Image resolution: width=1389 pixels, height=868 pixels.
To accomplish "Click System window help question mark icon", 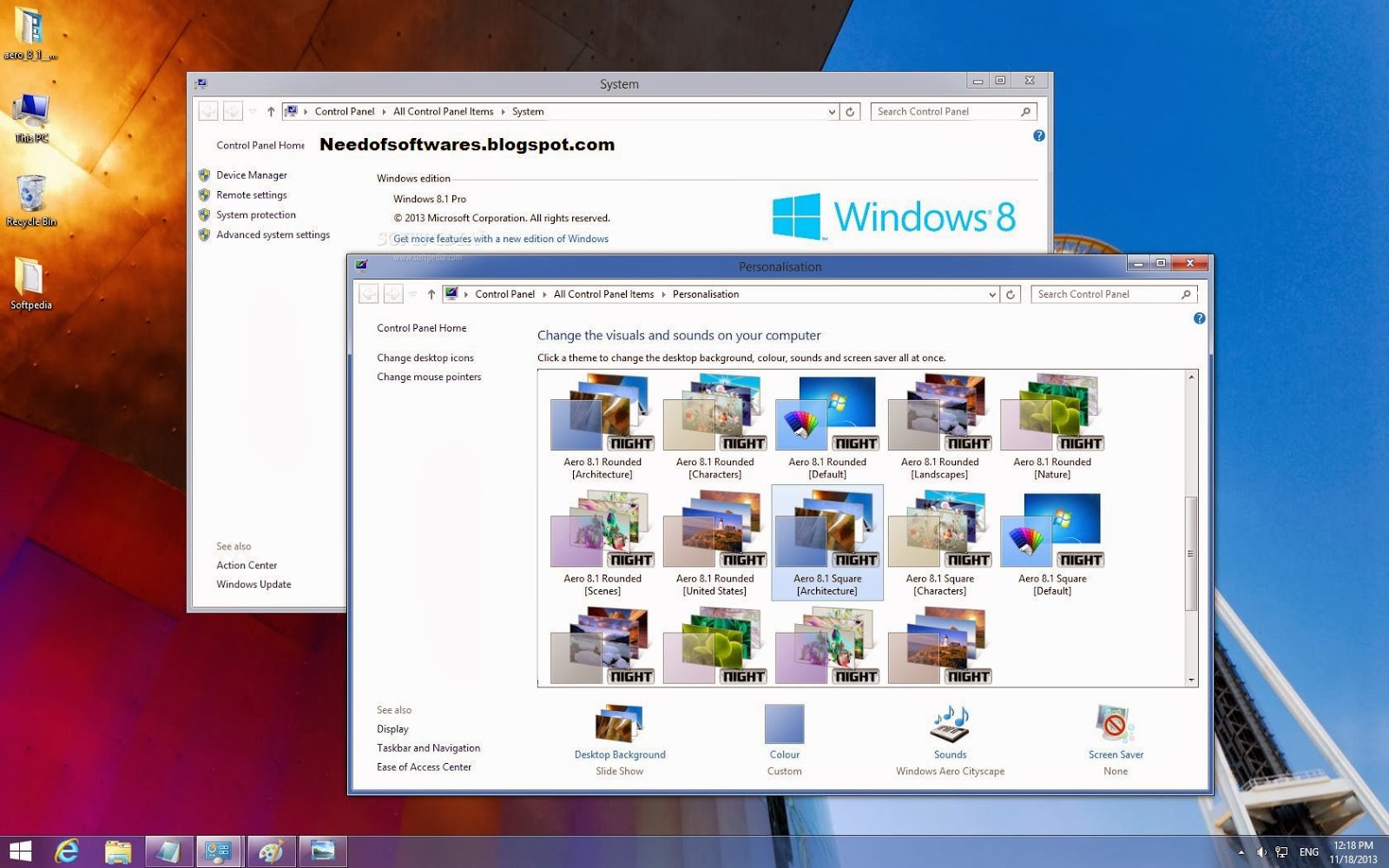I will [1039, 136].
